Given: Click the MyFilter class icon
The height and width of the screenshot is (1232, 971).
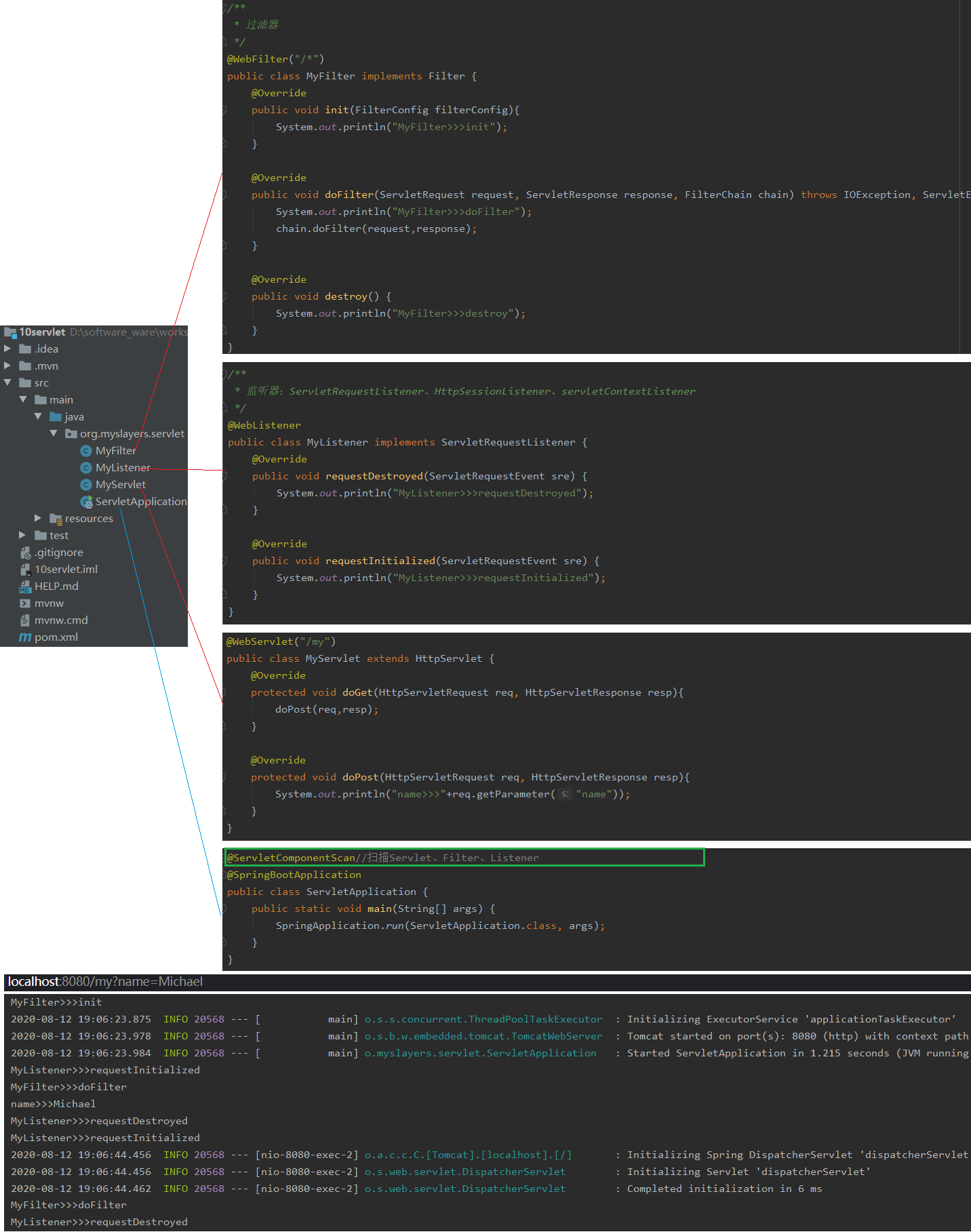Looking at the screenshot, I should 86,451.
